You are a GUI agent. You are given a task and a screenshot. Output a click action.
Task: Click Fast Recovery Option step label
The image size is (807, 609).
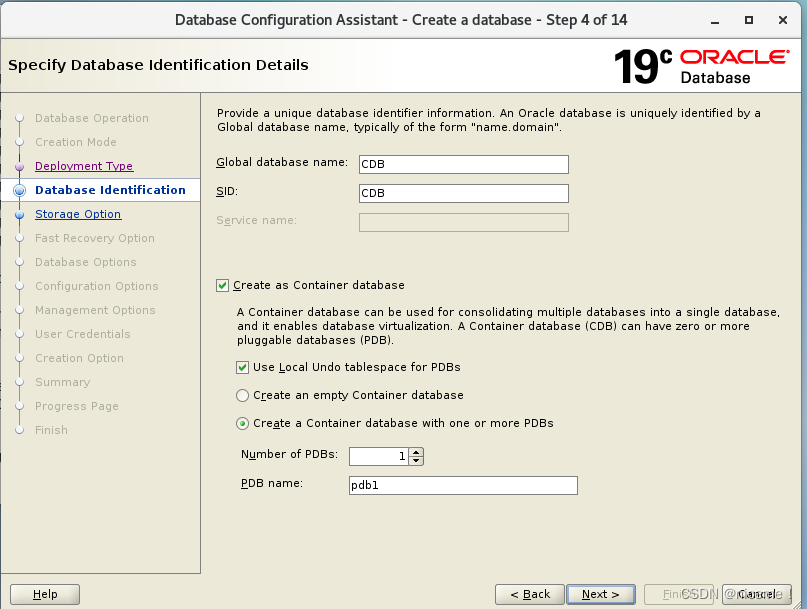[x=95, y=238]
